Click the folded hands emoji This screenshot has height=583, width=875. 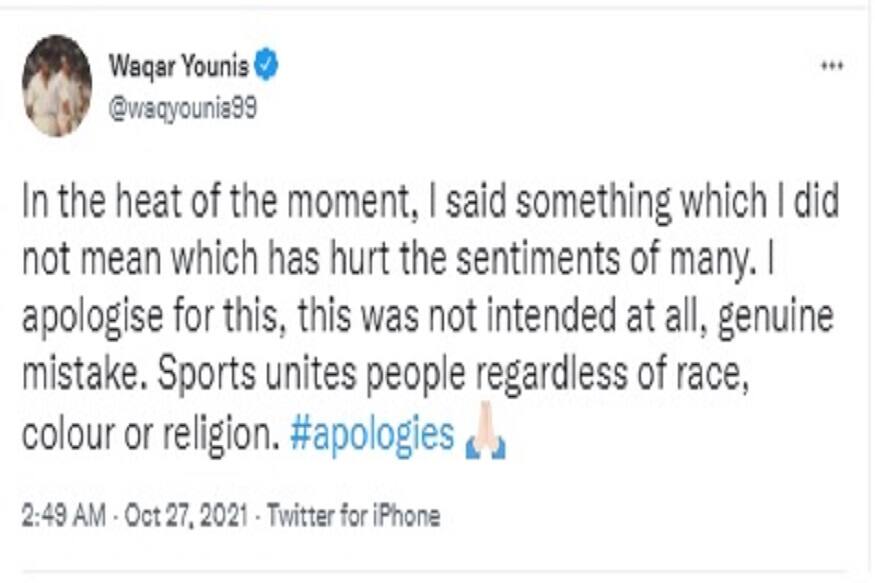[487, 439]
